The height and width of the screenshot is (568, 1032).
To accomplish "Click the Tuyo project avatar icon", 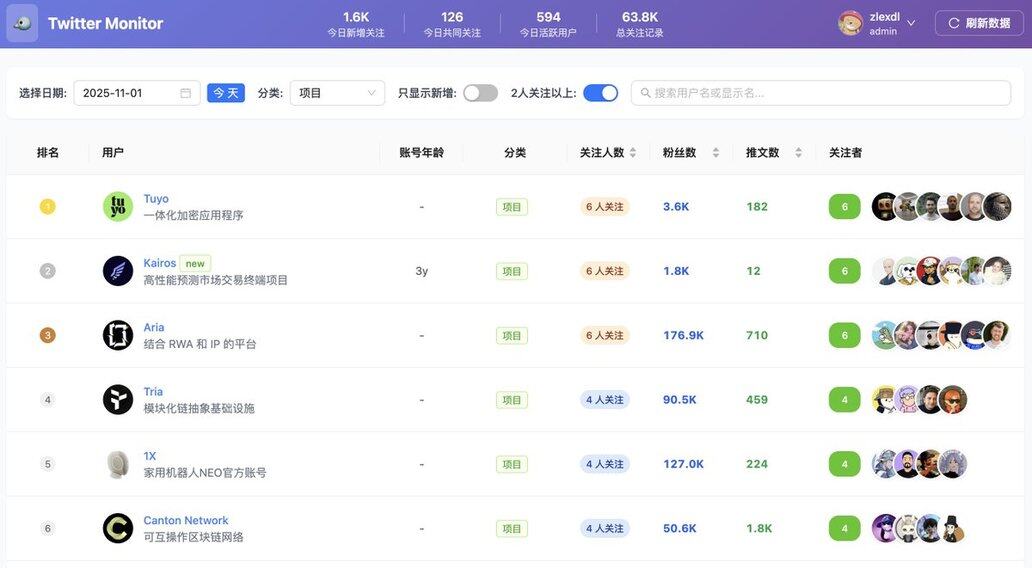I will (x=118, y=207).
